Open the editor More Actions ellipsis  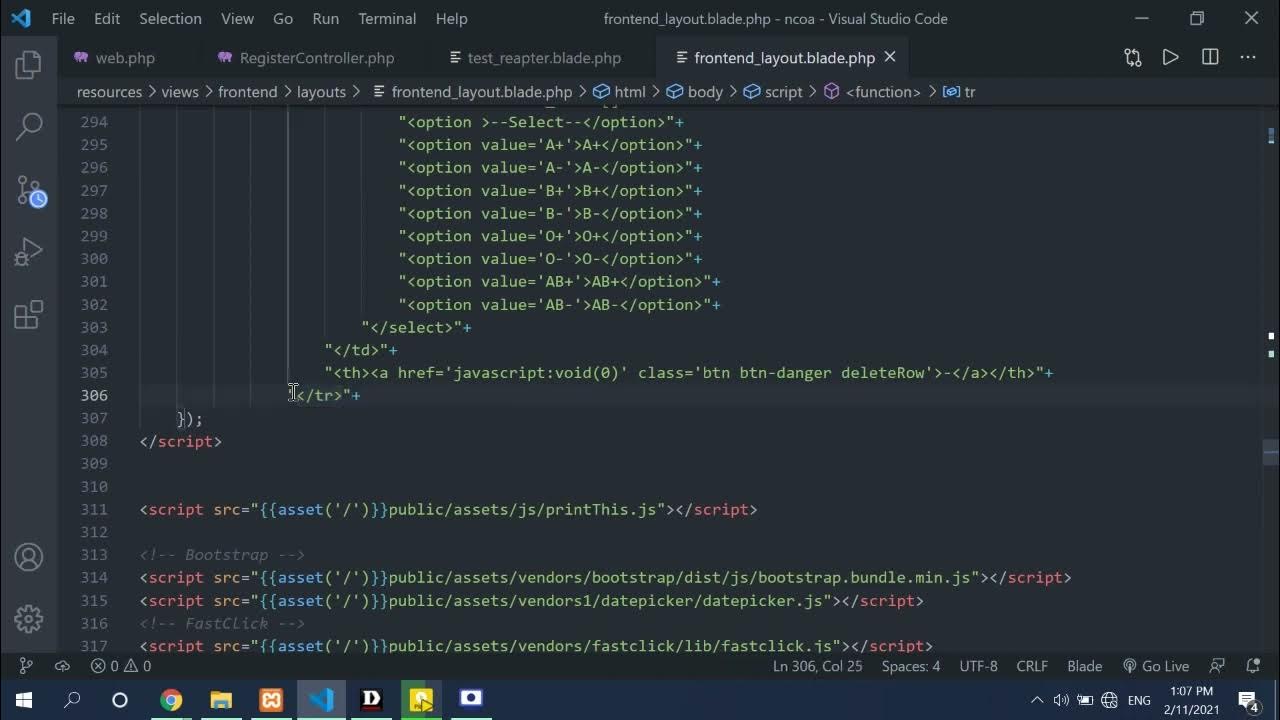[x=1248, y=58]
